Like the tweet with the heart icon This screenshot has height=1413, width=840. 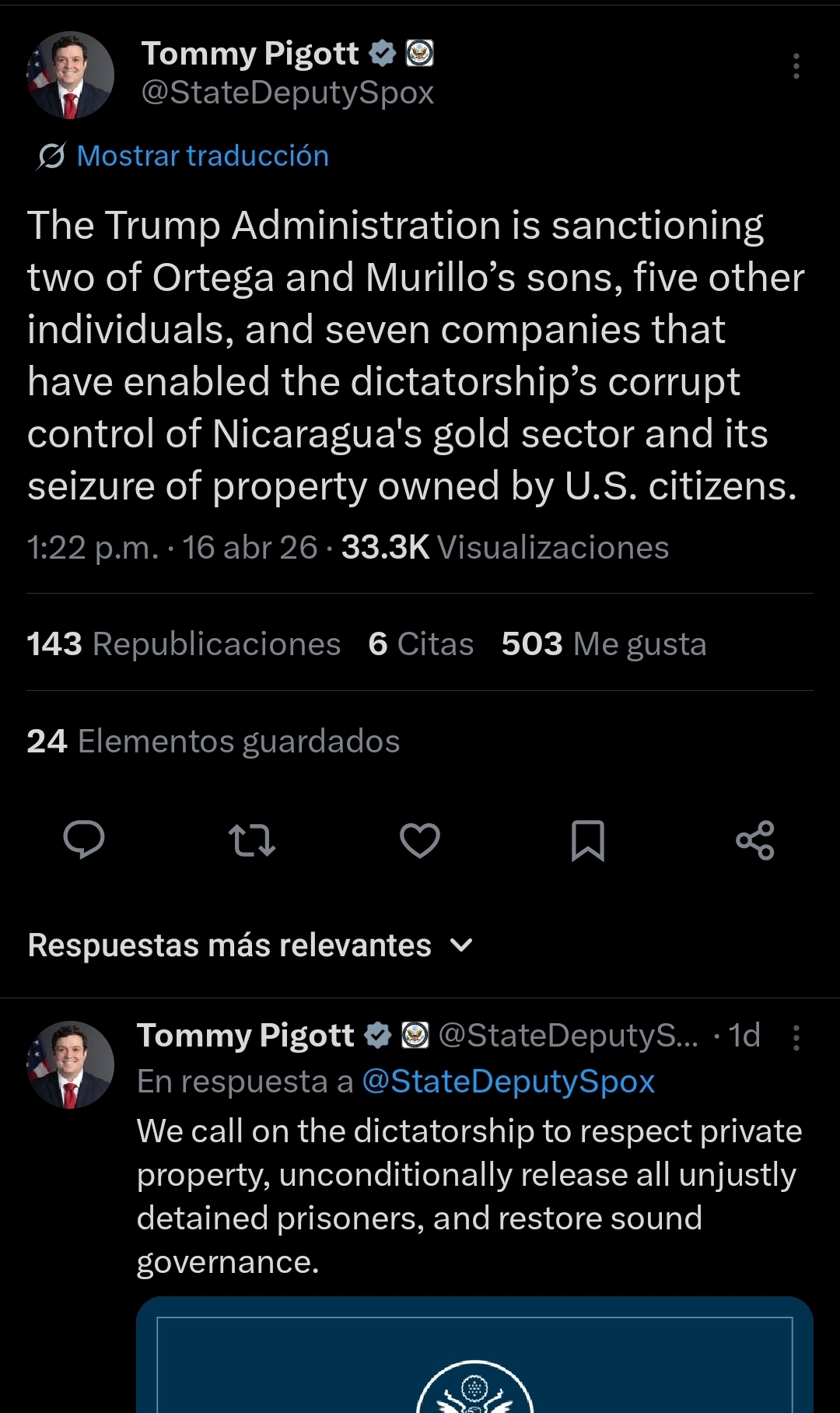tap(420, 840)
